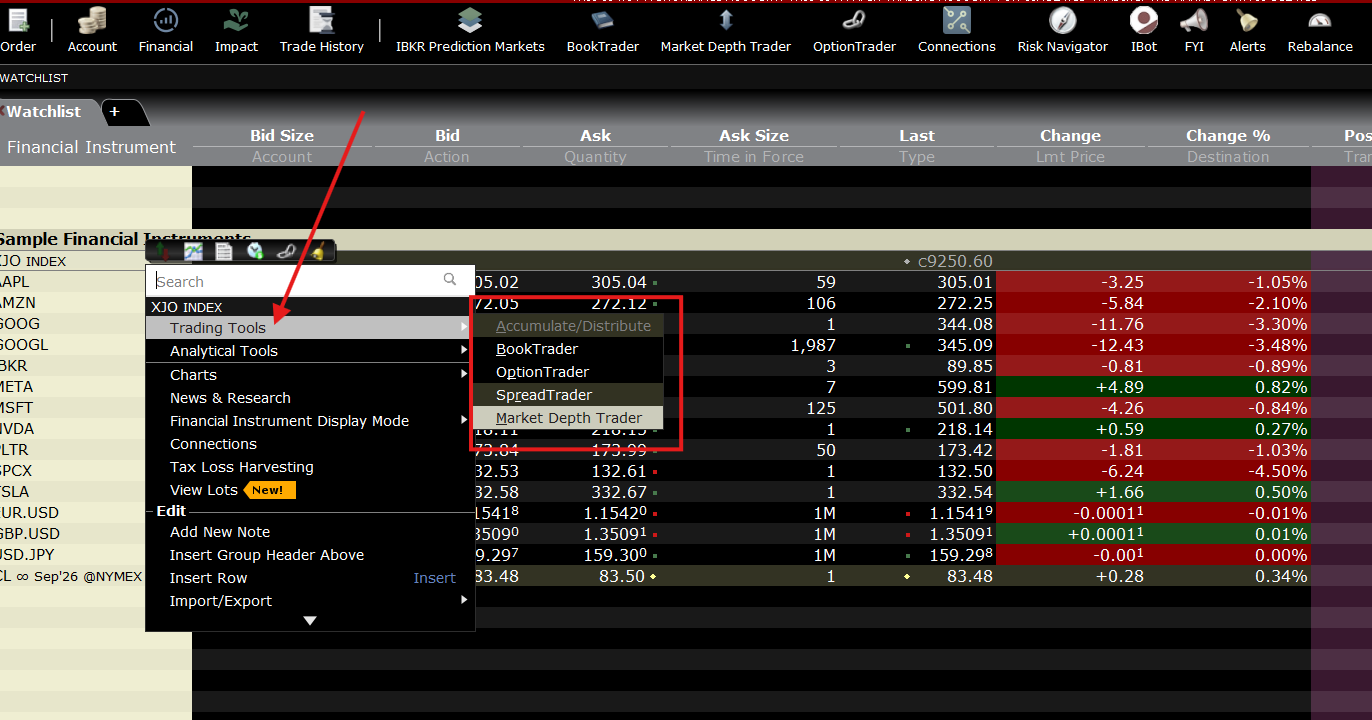The height and width of the screenshot is (720, 1372).
Task: Click the magnifier icon in Search box
Action: click(450, 280)
